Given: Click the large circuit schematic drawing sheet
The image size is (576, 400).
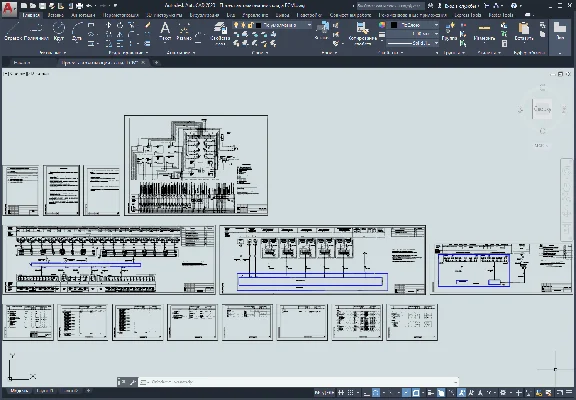Looking at the screenshot, I should click(x=196, y=165).
